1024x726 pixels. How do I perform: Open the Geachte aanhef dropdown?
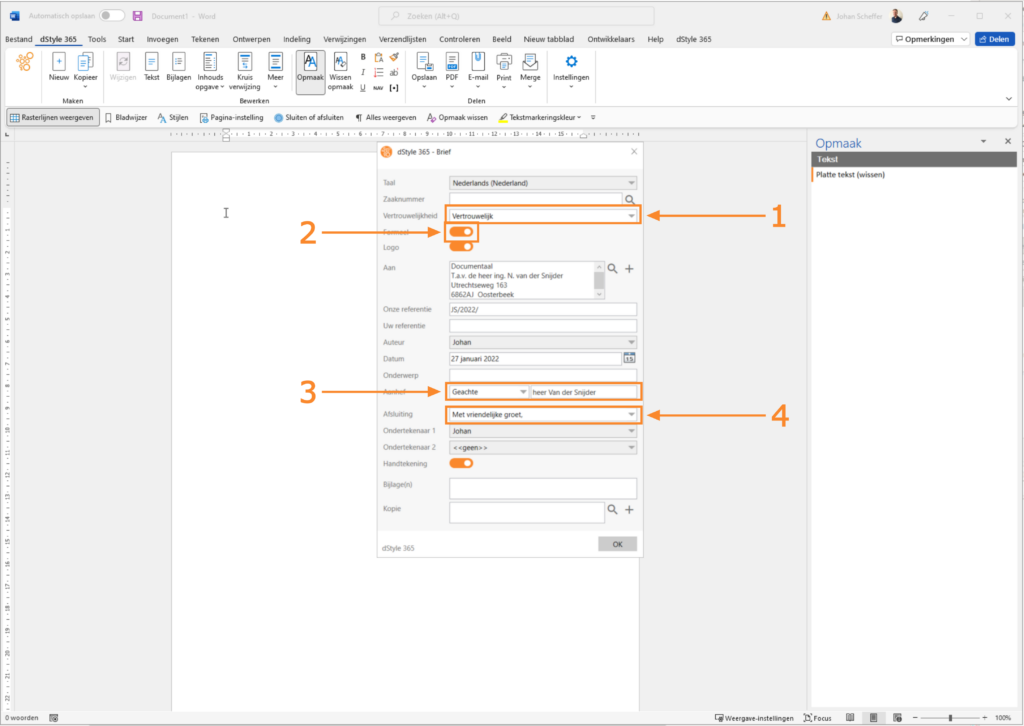tap(488, 392)
